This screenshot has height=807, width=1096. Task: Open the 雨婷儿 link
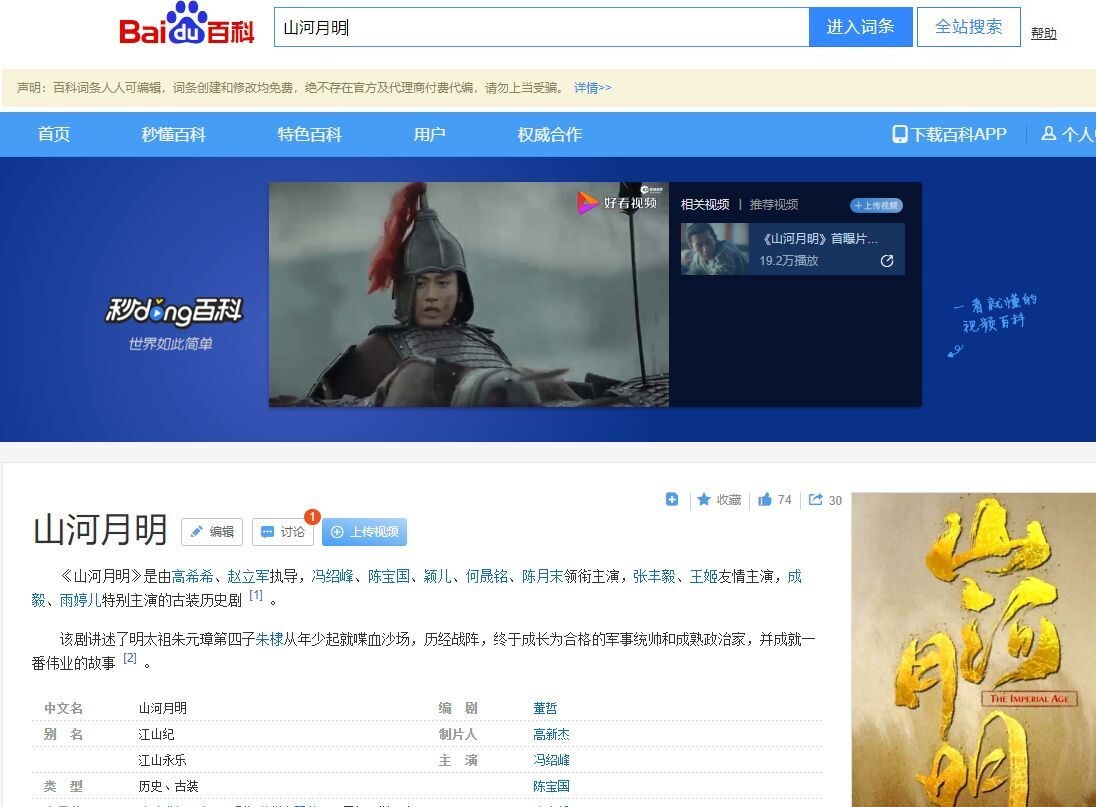pyautogui.click(x=80, y=600)
